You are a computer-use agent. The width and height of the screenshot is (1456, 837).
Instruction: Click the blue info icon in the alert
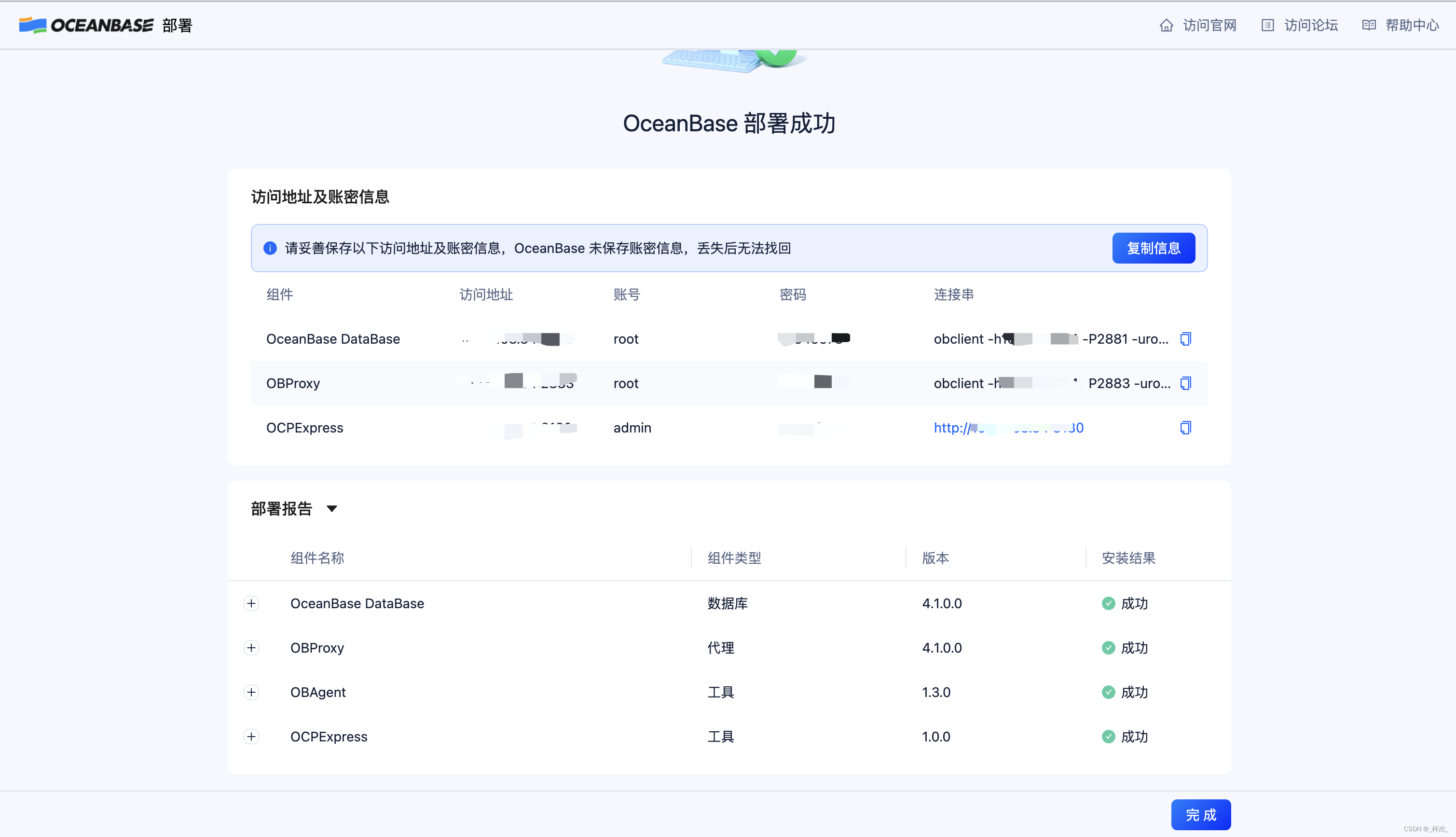click(x=270, y=248)
